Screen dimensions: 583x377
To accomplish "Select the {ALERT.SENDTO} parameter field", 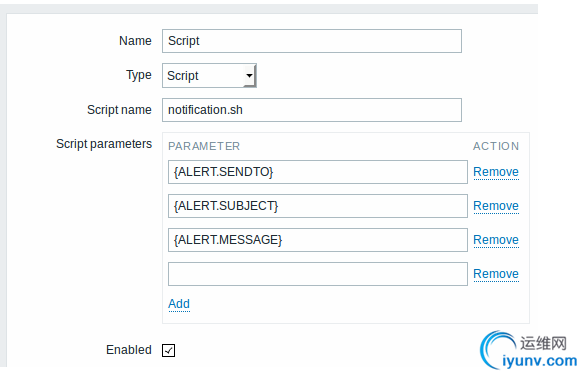I will pyautogui.click(x=318, y=172).
